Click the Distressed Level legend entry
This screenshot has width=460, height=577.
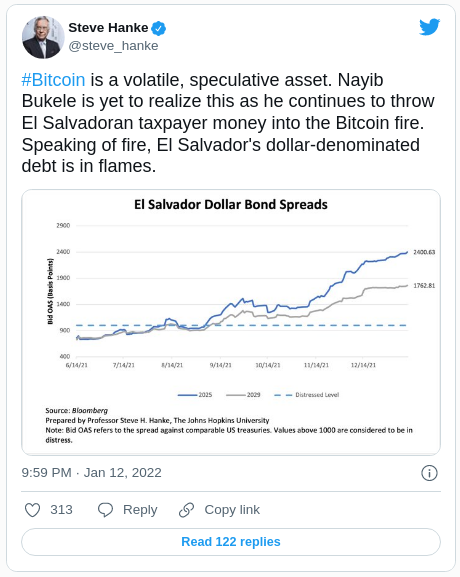pos(307,395)
